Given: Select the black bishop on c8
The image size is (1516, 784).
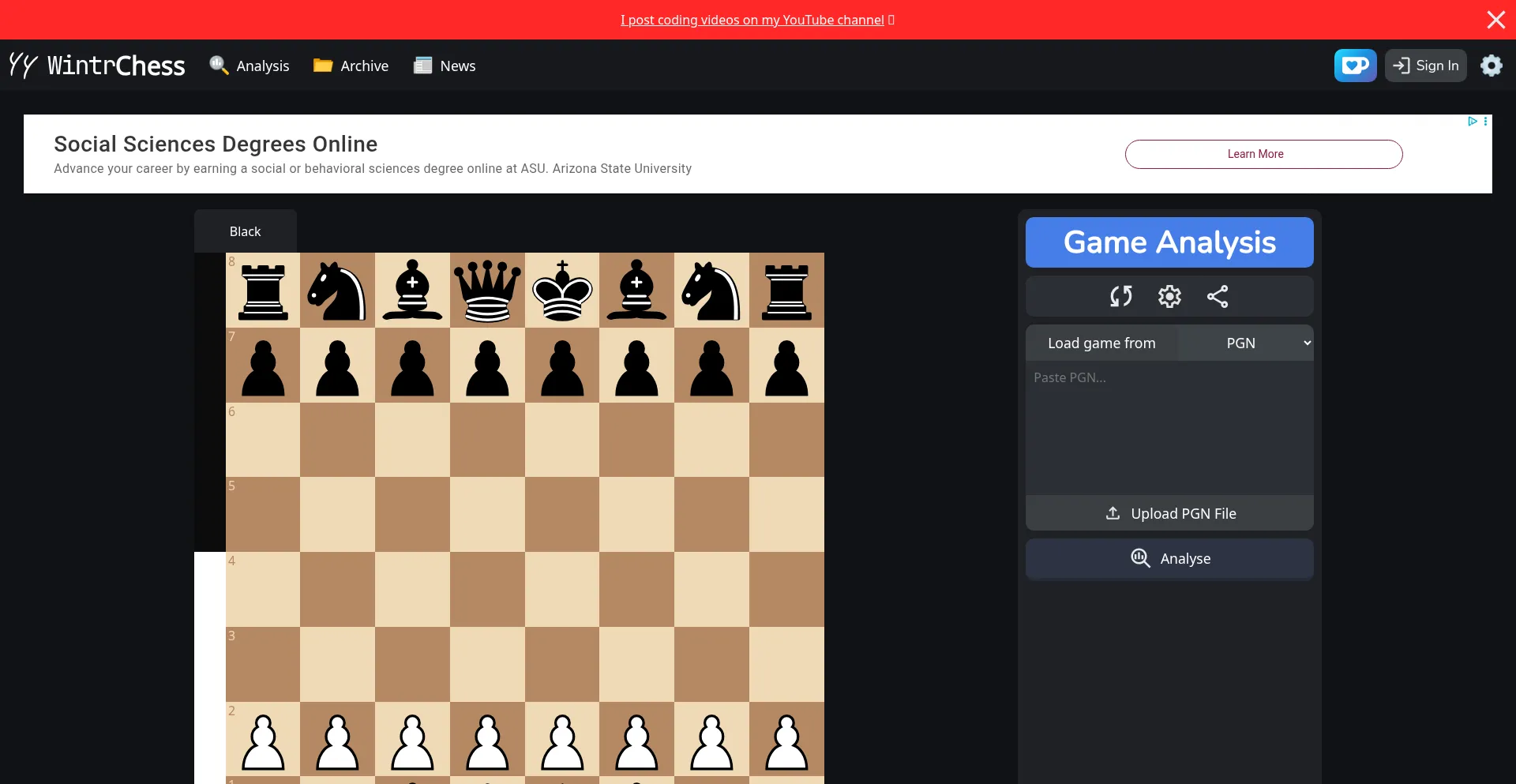Looking at the screenshot, I should click(x=412, y=291).
